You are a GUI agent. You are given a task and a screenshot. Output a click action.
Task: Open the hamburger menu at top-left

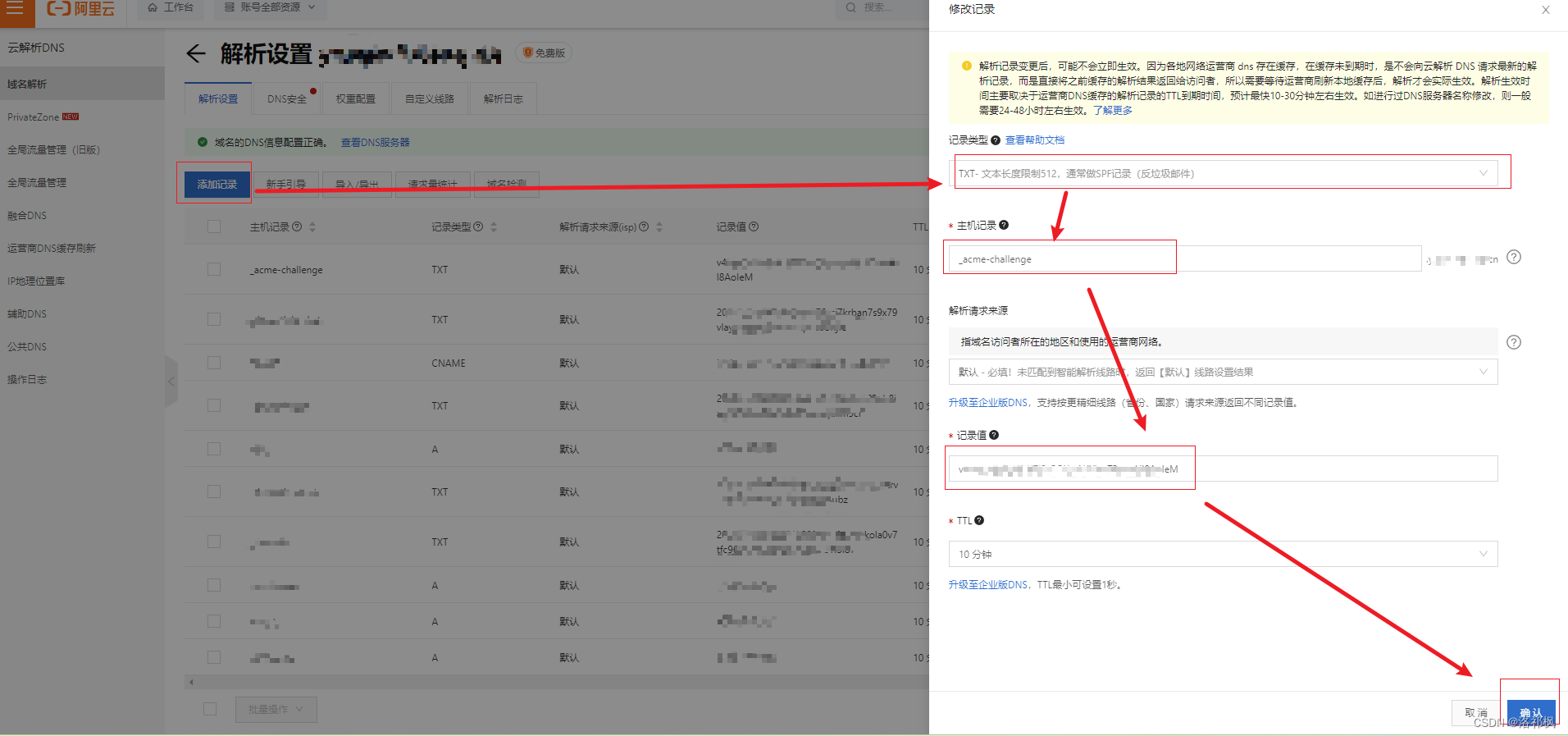click(x=15, y=8)
